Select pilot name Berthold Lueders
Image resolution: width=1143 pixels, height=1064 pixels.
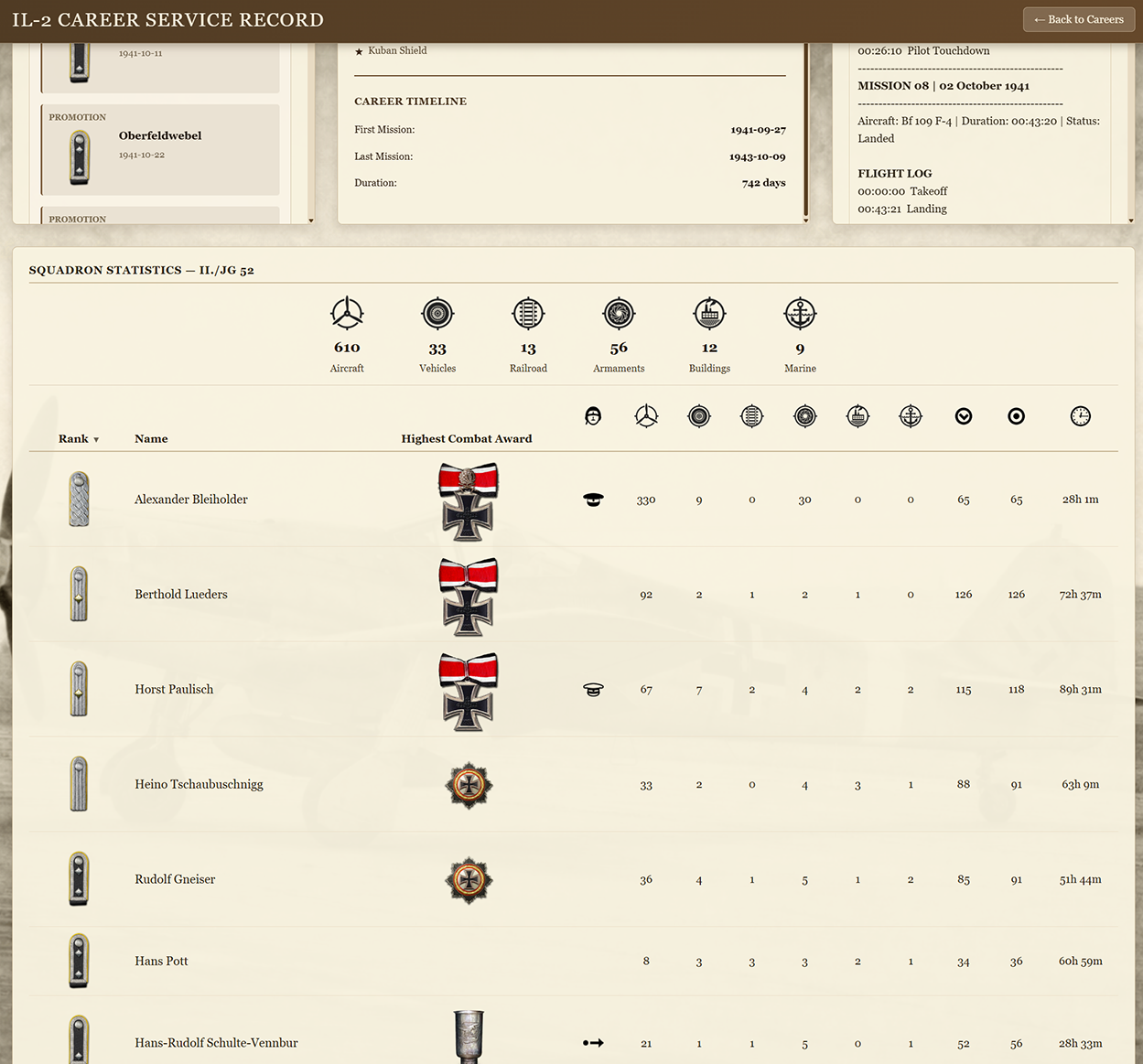coord(180,594)
